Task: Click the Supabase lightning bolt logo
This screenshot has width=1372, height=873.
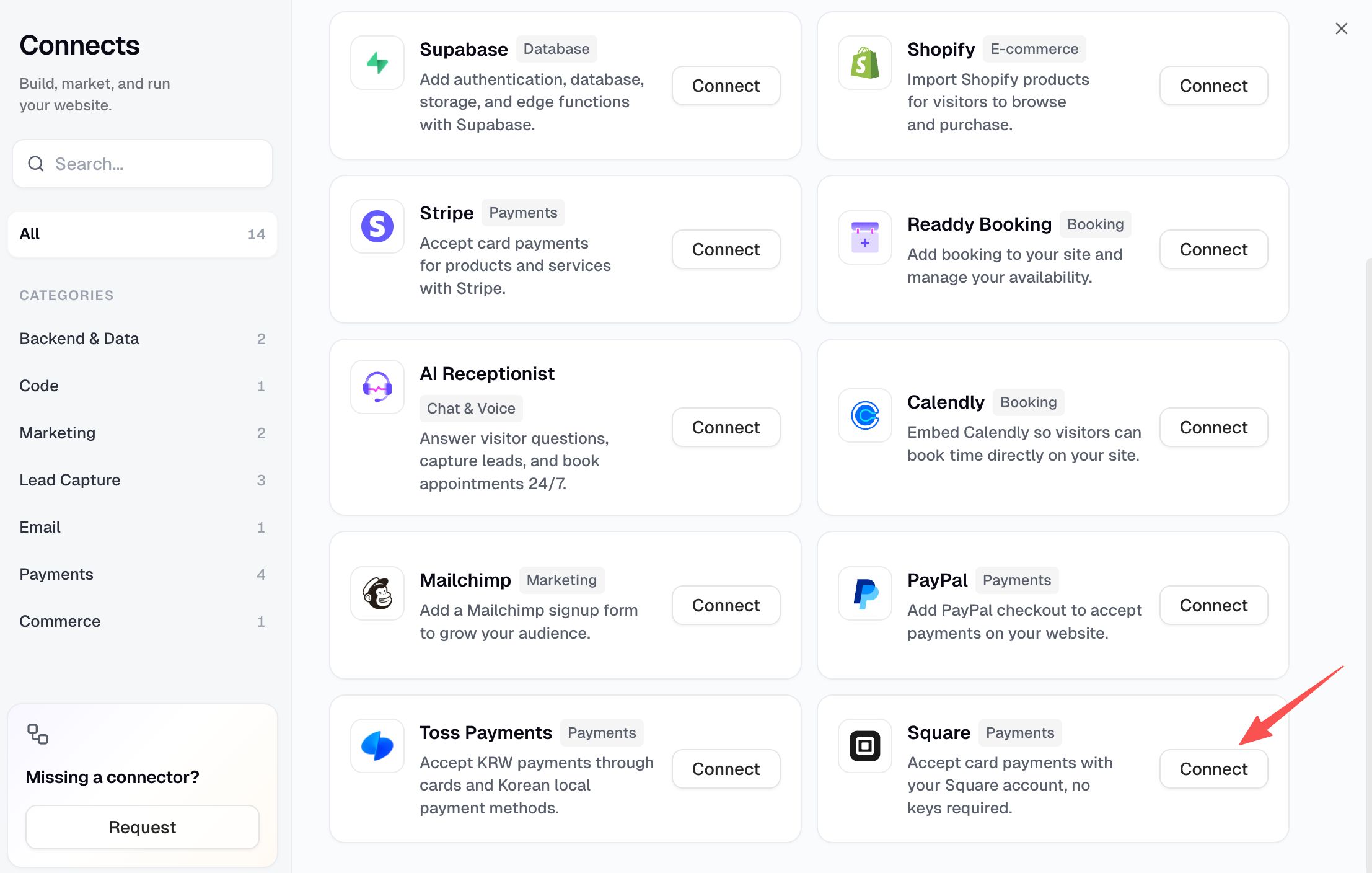Action: point(377,63)
